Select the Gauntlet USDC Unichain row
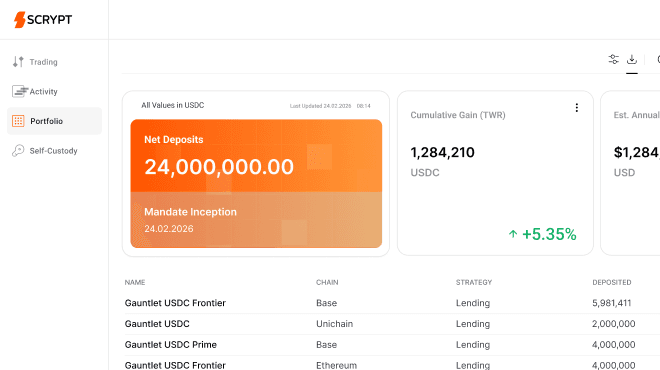The image size is (660, 370). pyautogui.click(x=392, y=324)
